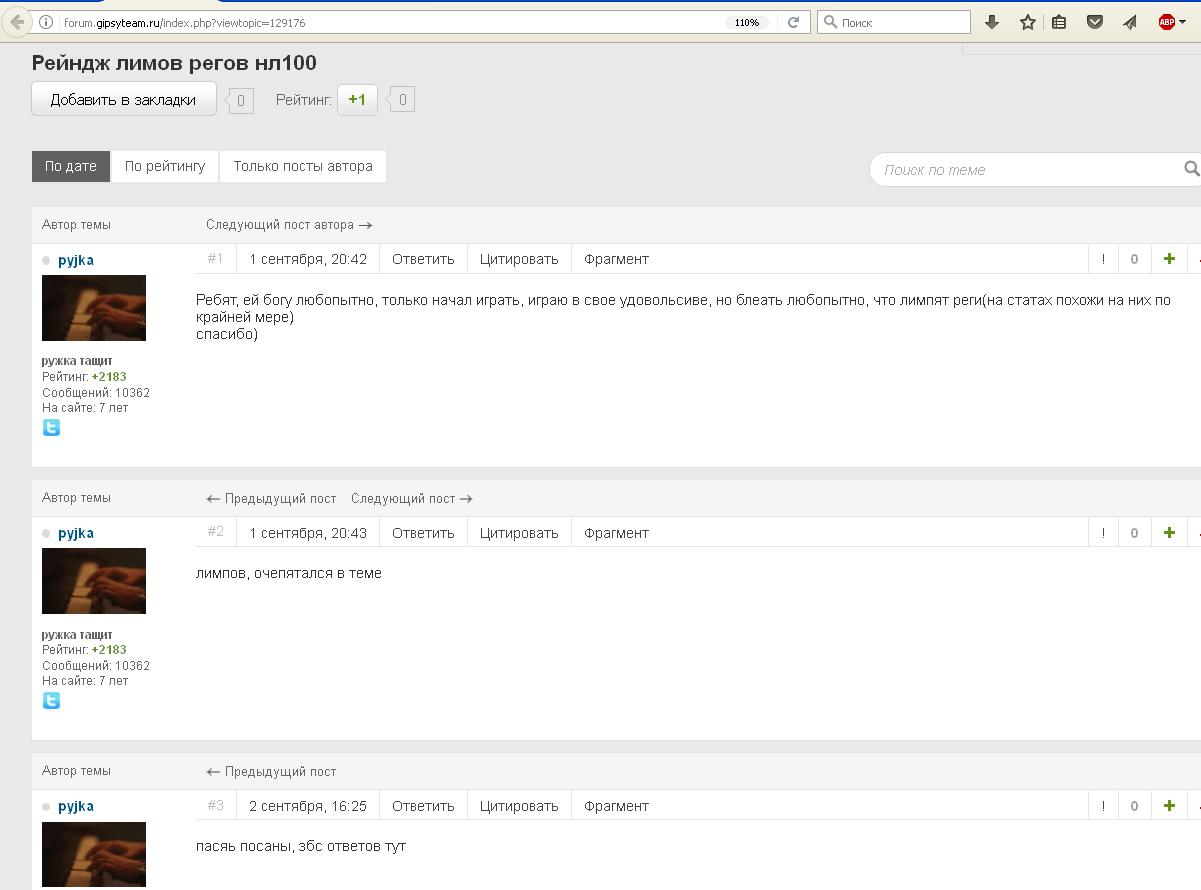The image size is (1201, 890).
Task: Click author rating +2183 in post #1
Action: pos(109,377)
